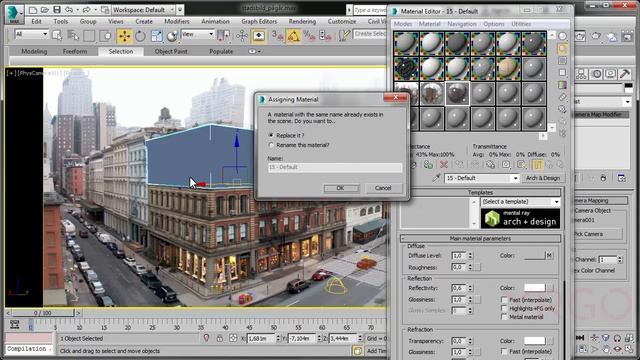Toggle the Angle Snap tool
This screenshot has width=640, height=360.
coord(293,36)
